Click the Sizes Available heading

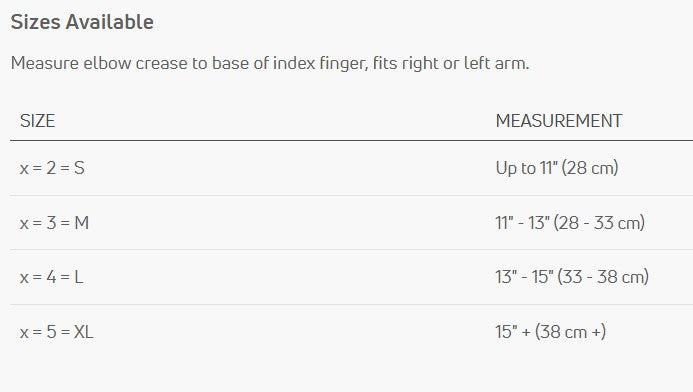pyautogui.click(x=82, y=22)
